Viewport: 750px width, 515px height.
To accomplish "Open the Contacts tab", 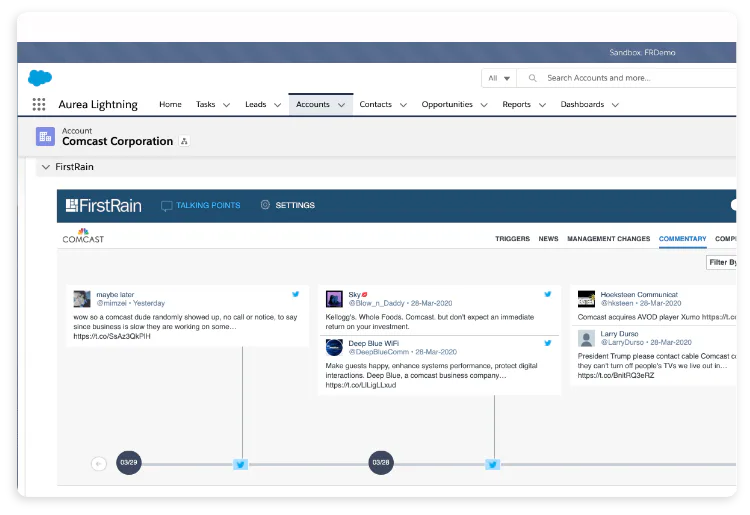I will (375, 104).
